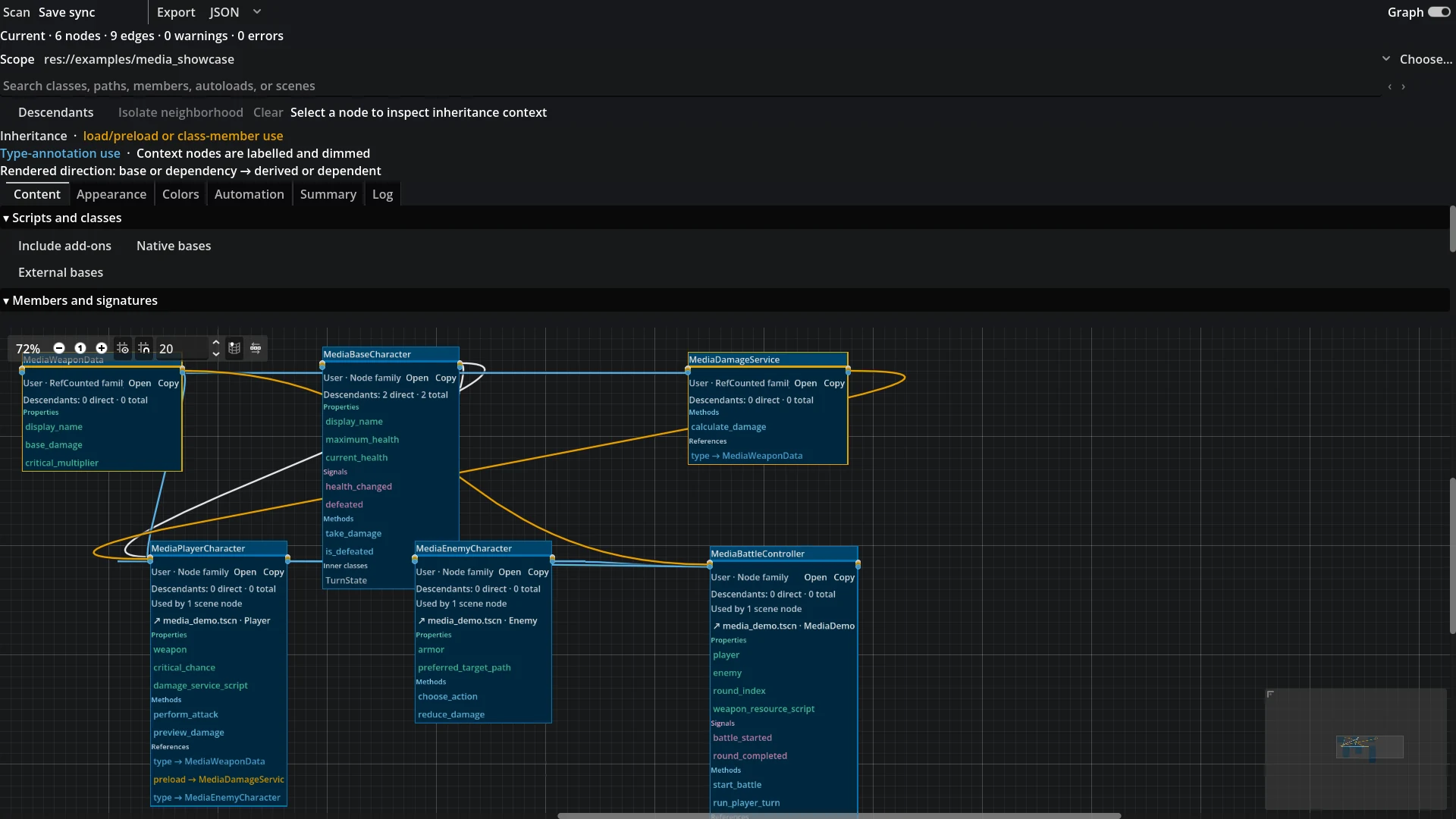Click the search classes input field
Screen dimensions: 1456x819
tap(690, 86)
